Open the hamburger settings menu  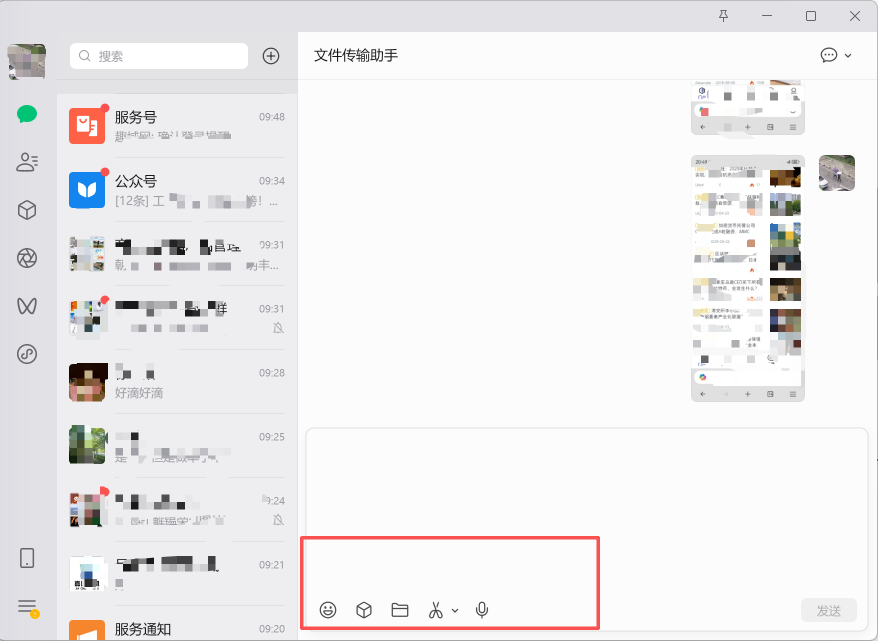tap(27, 607)
